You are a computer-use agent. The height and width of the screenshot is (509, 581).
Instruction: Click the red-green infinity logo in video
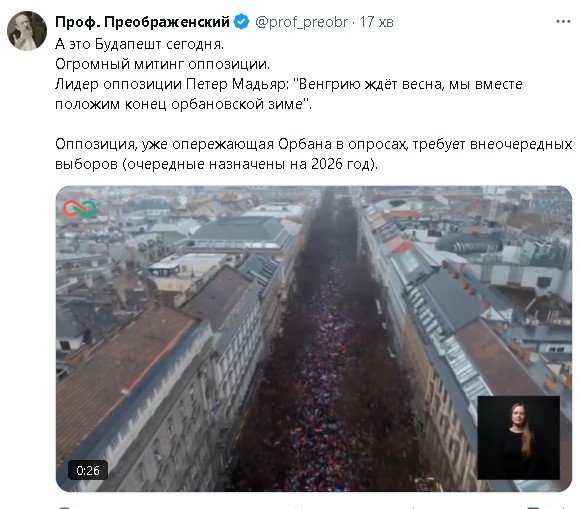point(80,209)
